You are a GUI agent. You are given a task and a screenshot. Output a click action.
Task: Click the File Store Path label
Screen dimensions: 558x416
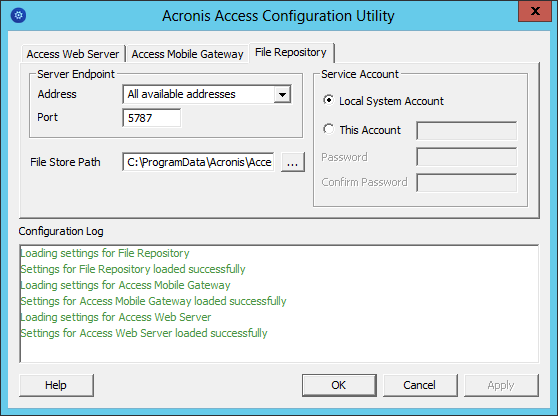65,162
